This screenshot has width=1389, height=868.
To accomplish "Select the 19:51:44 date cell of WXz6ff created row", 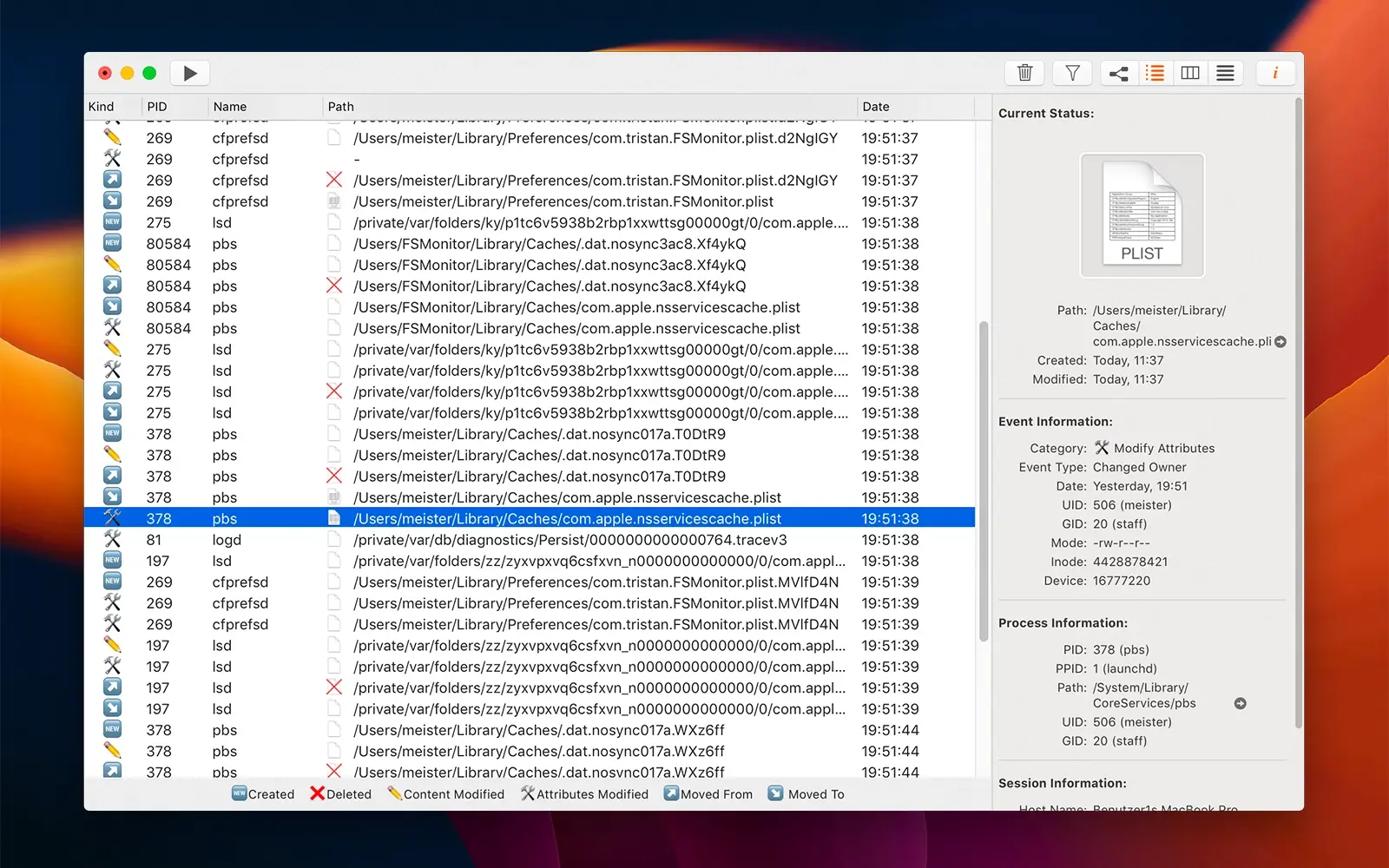I will pyautogui.click(x=890, y=730).
